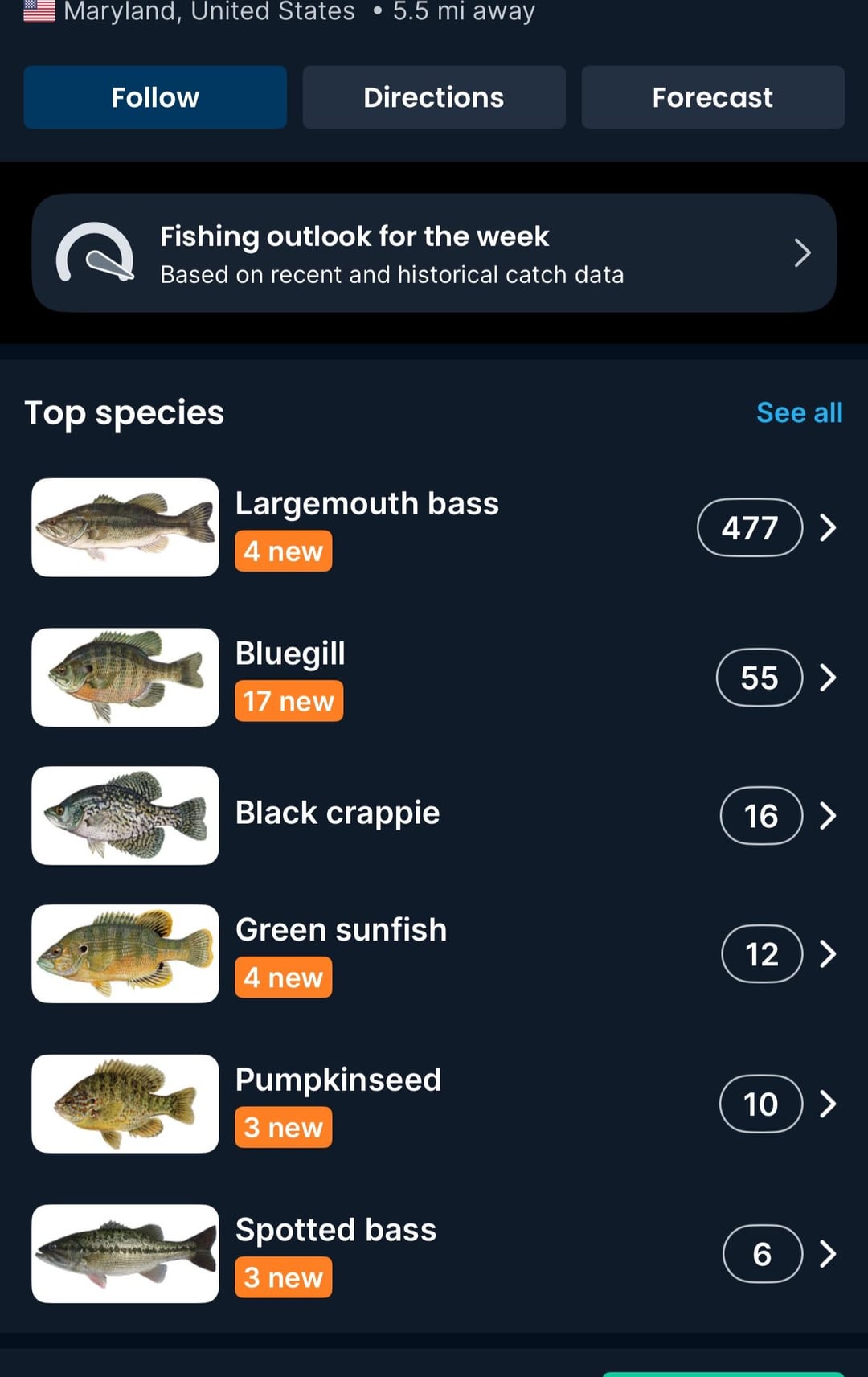Image resolution: width=868 pixels, height=1377 pixels.
Task: Expand the Bluegill row chevron
Action: coord(828,678)
